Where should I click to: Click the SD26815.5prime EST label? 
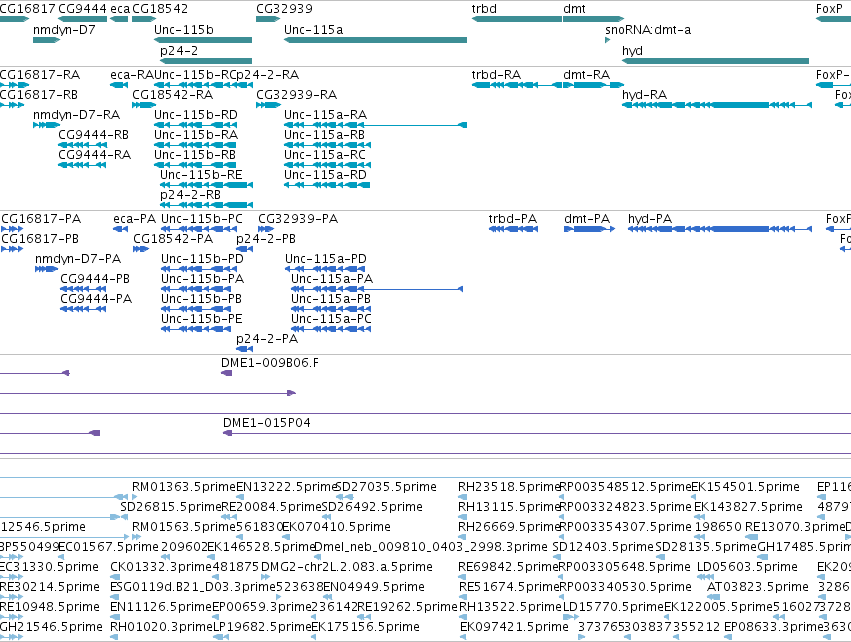click(x=171, y=507)
